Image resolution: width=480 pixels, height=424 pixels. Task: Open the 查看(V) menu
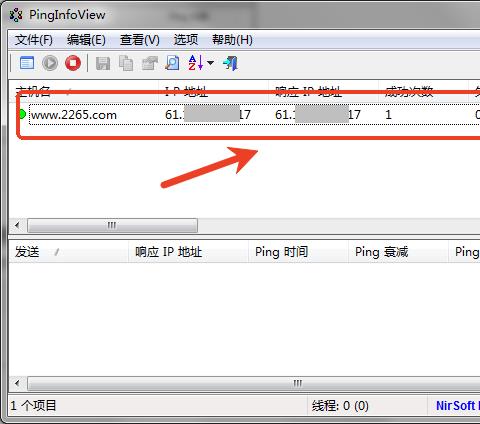click(x=140, y=40)
